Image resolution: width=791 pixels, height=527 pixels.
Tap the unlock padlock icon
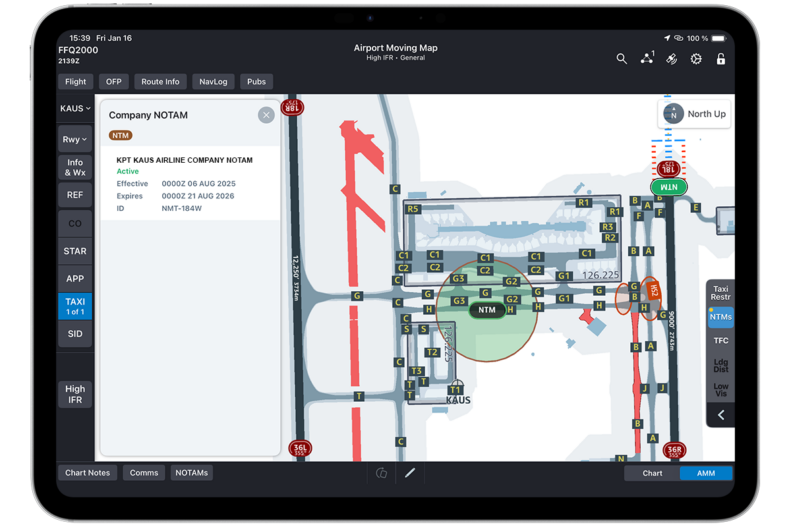coord(721,59)
